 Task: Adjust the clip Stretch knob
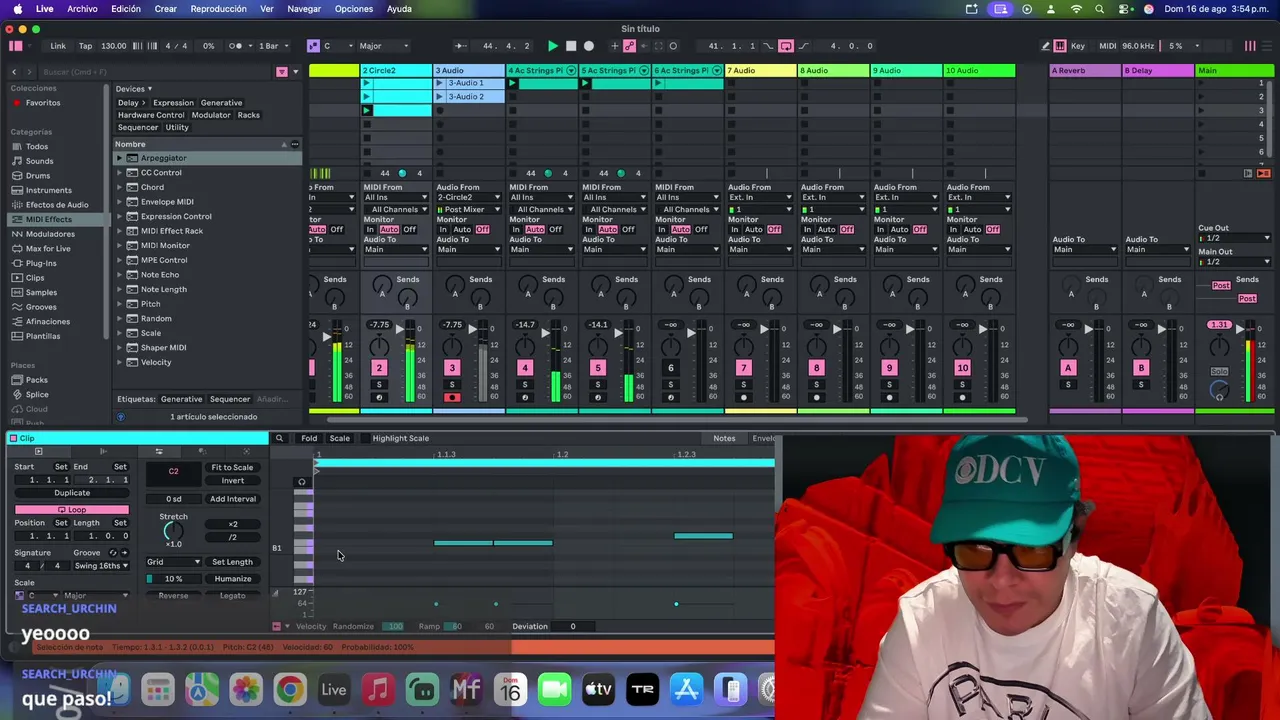(x=173, y=531)
